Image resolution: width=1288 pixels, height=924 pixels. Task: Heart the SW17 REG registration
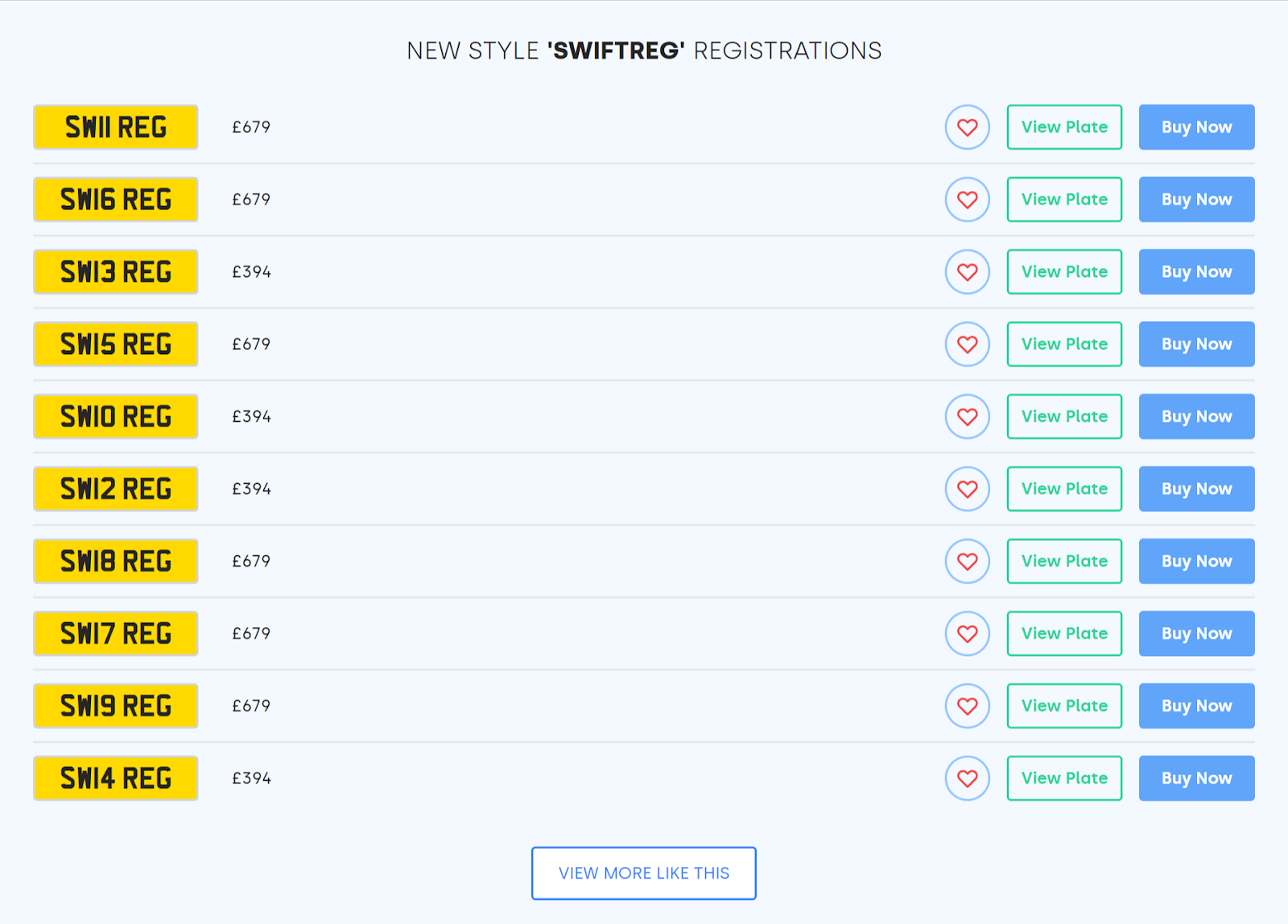click(x=967, y=633)
